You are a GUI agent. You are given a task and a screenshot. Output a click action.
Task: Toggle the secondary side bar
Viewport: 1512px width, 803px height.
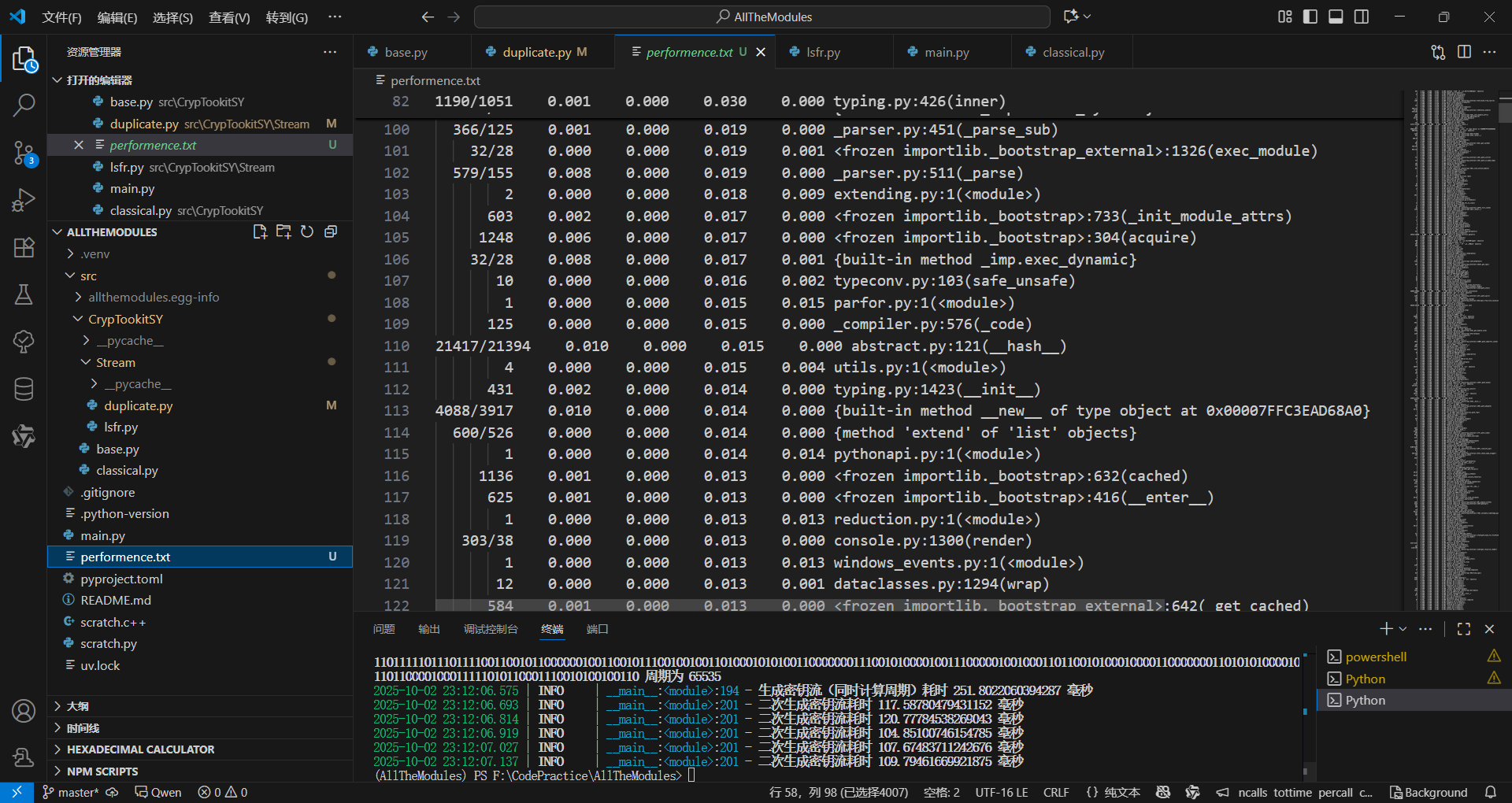point(1362,17)
